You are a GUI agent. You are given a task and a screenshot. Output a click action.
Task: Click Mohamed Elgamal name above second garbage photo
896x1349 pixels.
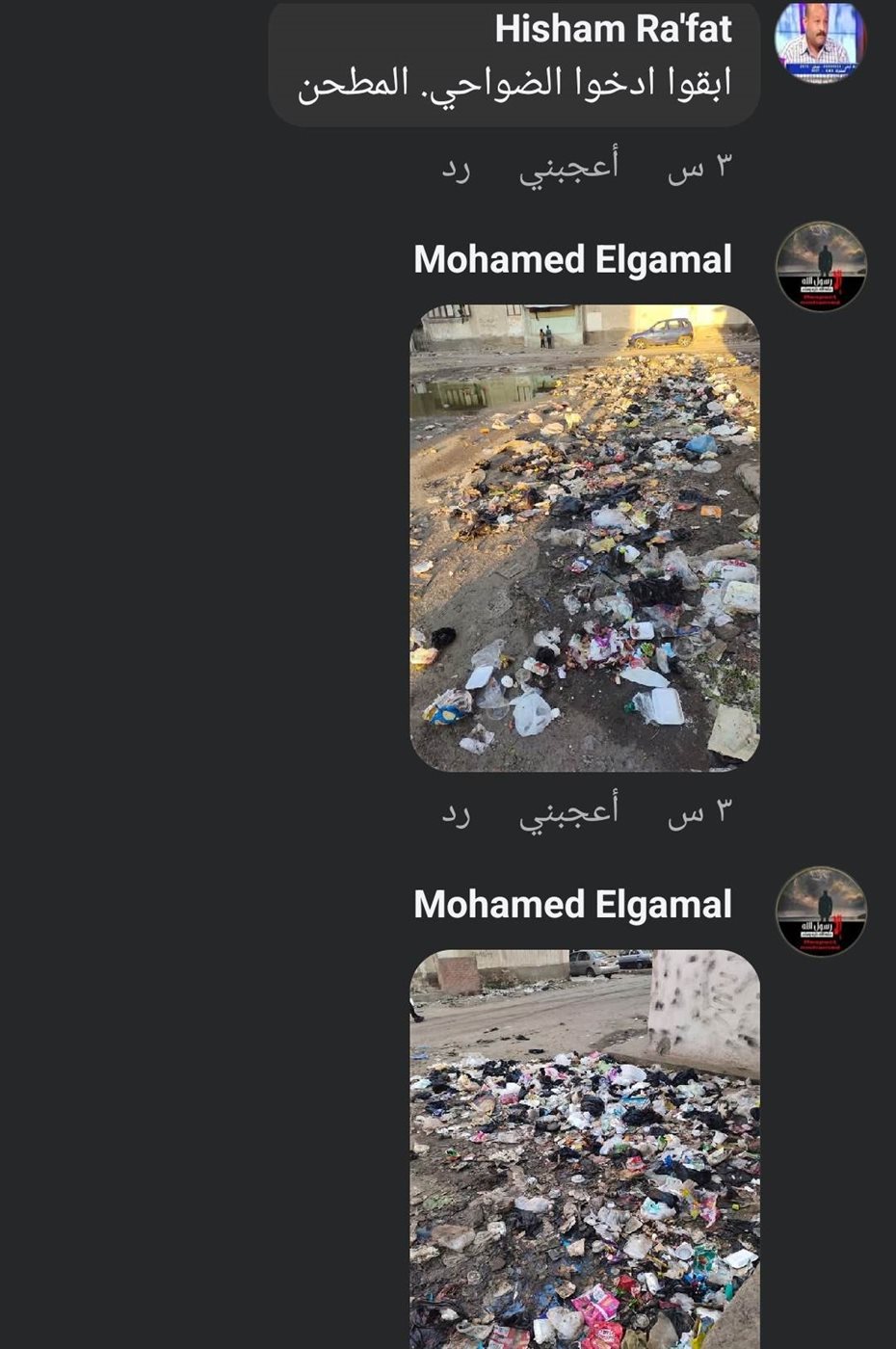tap(573, 904)
